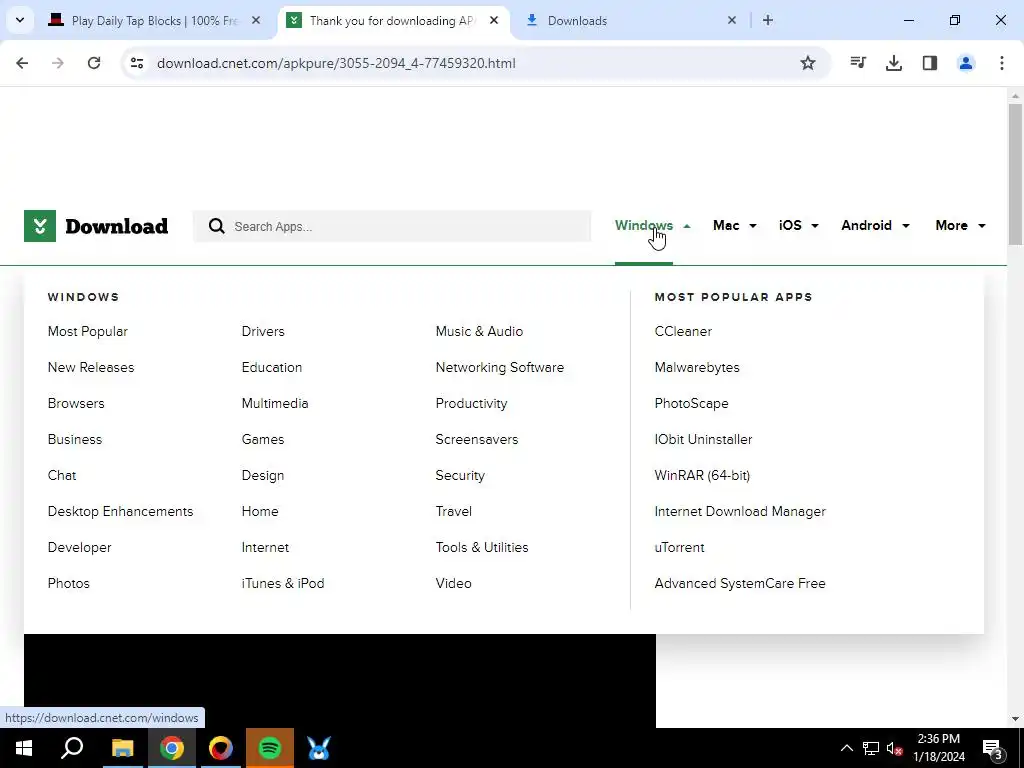Viewport: 1024px width, 768px height.
Task: Open tab search dropdown arrow
Action: point(20,20)
